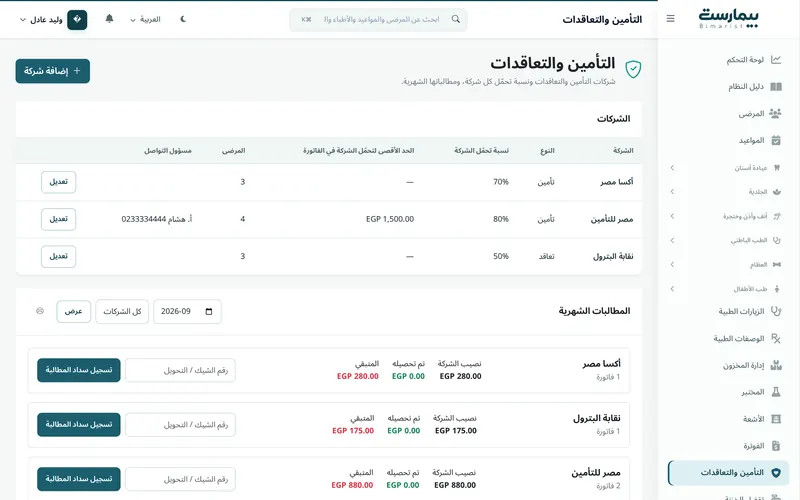
Task: Open the كل الشركات company filter dropdown
Action: point(122,311)
